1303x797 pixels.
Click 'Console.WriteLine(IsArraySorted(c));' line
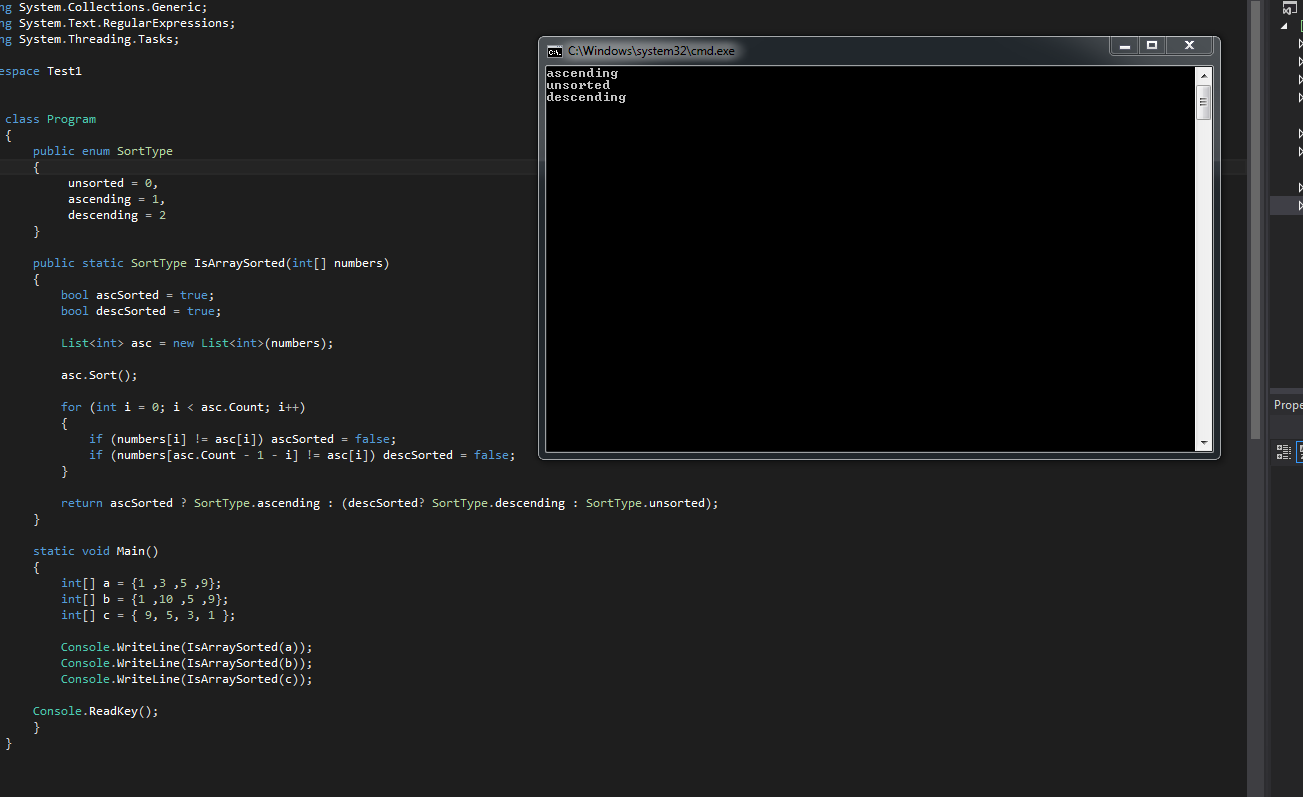tap(187, 679)
